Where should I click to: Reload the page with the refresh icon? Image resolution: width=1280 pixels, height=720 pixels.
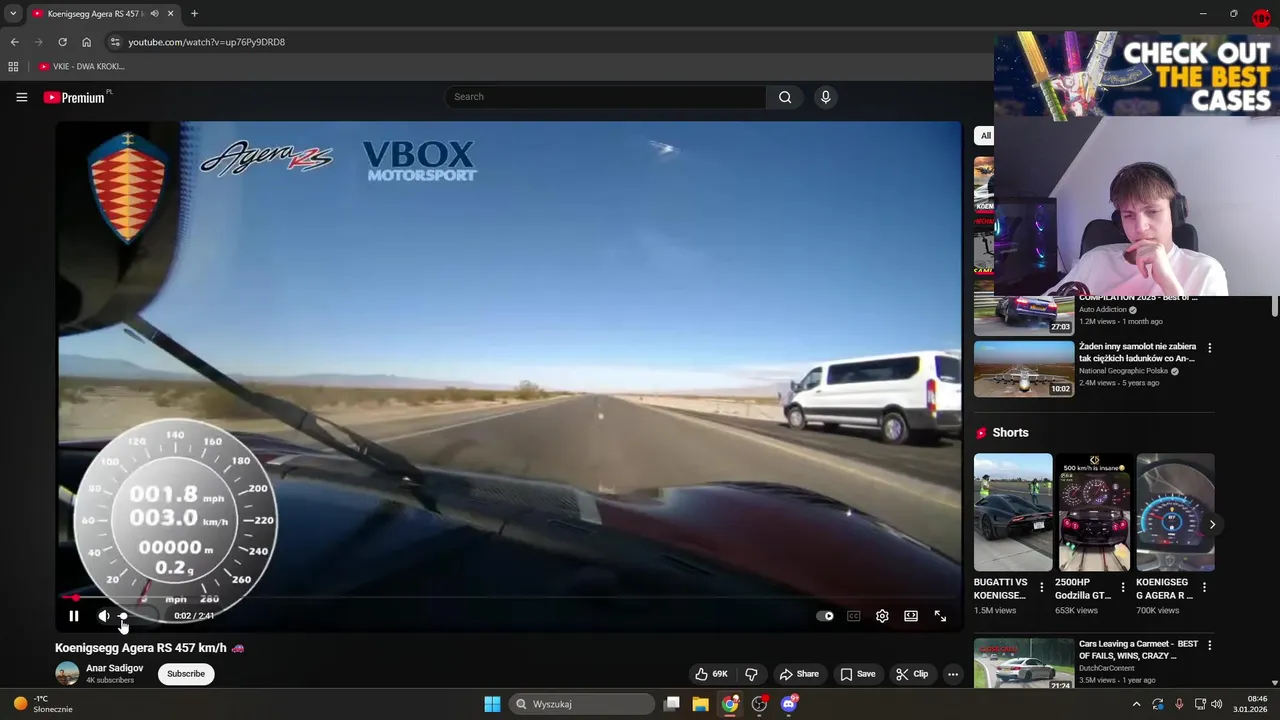62,42
